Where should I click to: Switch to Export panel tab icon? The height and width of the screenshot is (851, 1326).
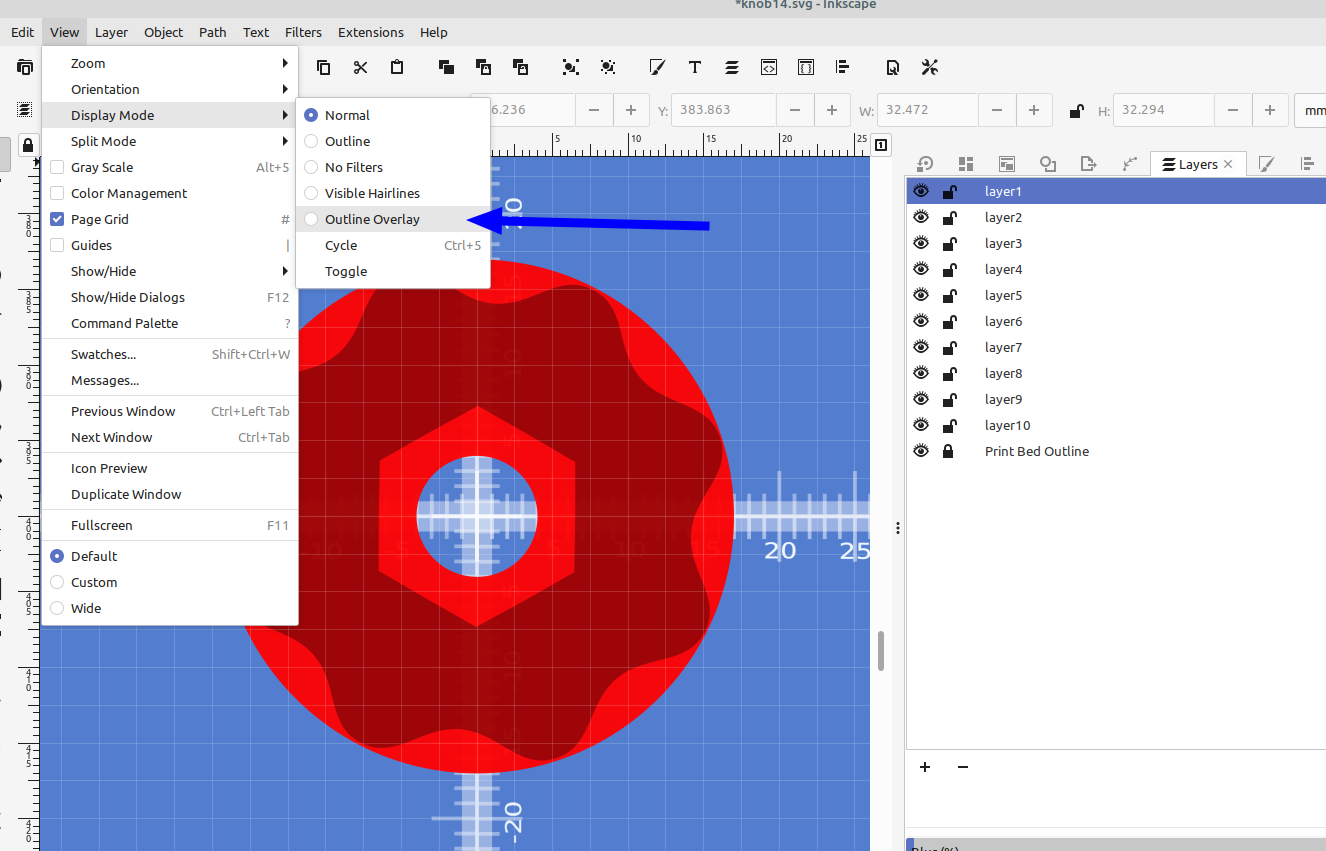tap(1089, 164)
